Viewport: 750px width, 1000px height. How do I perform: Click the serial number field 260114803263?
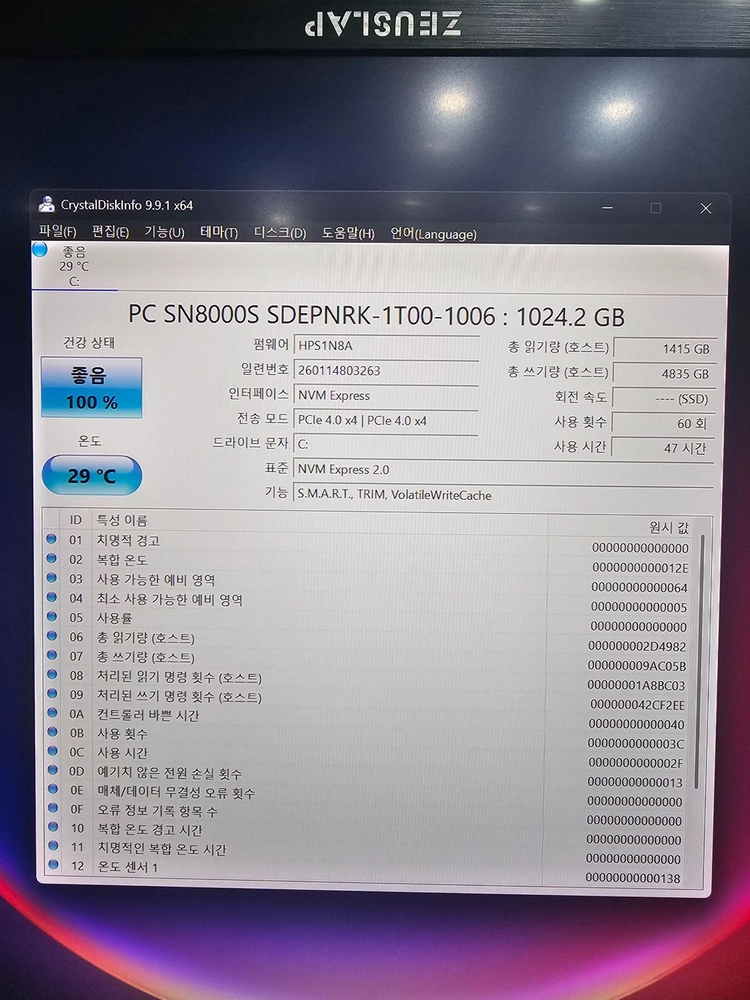[386, 371]
